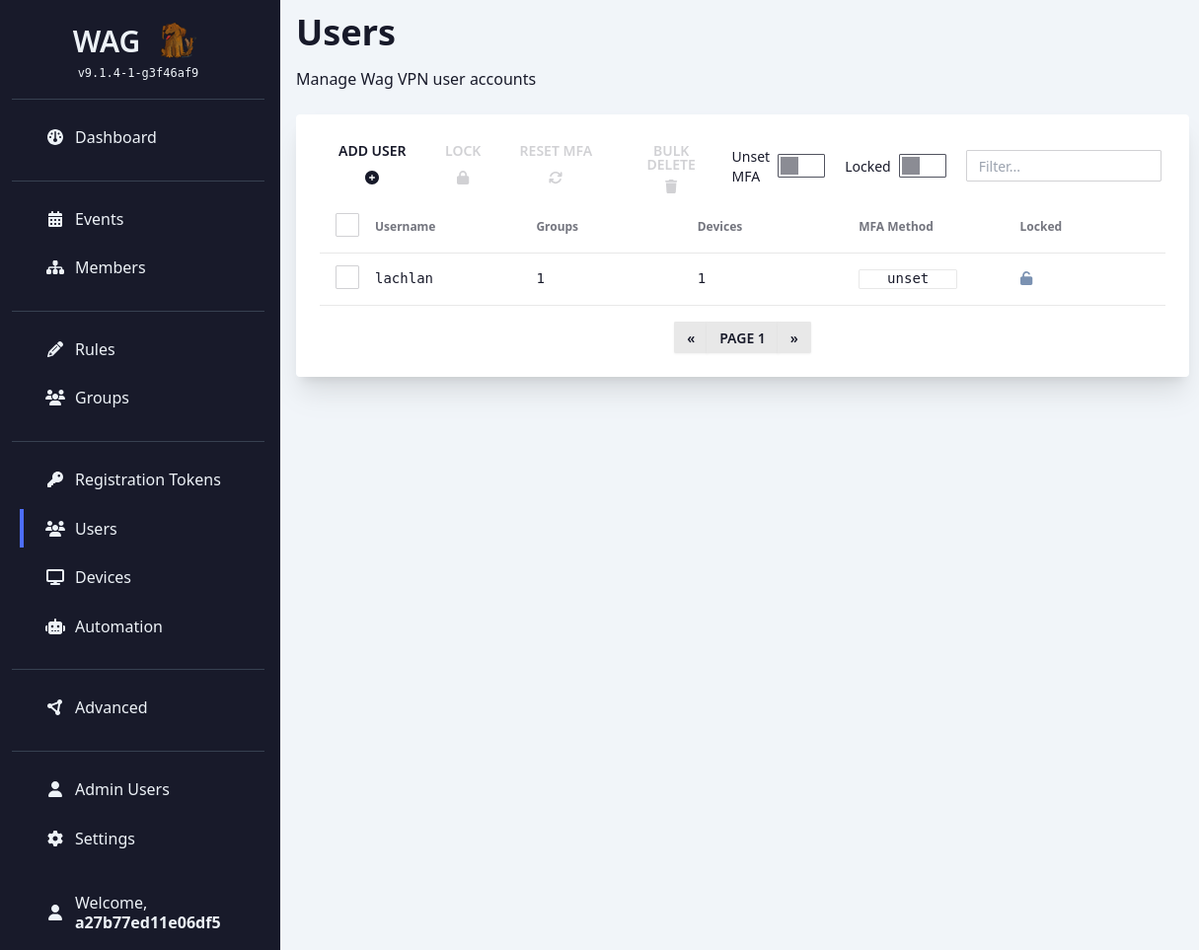Image resolution: width=1199 pixels, height=950 pixels.
Task: Click the WAG dog logo
Action: [x=177, y=41]
